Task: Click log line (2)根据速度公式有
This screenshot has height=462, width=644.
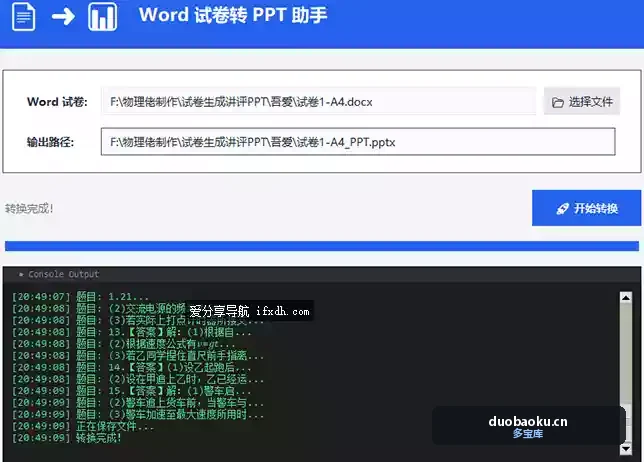Action: tap(124, 343)
